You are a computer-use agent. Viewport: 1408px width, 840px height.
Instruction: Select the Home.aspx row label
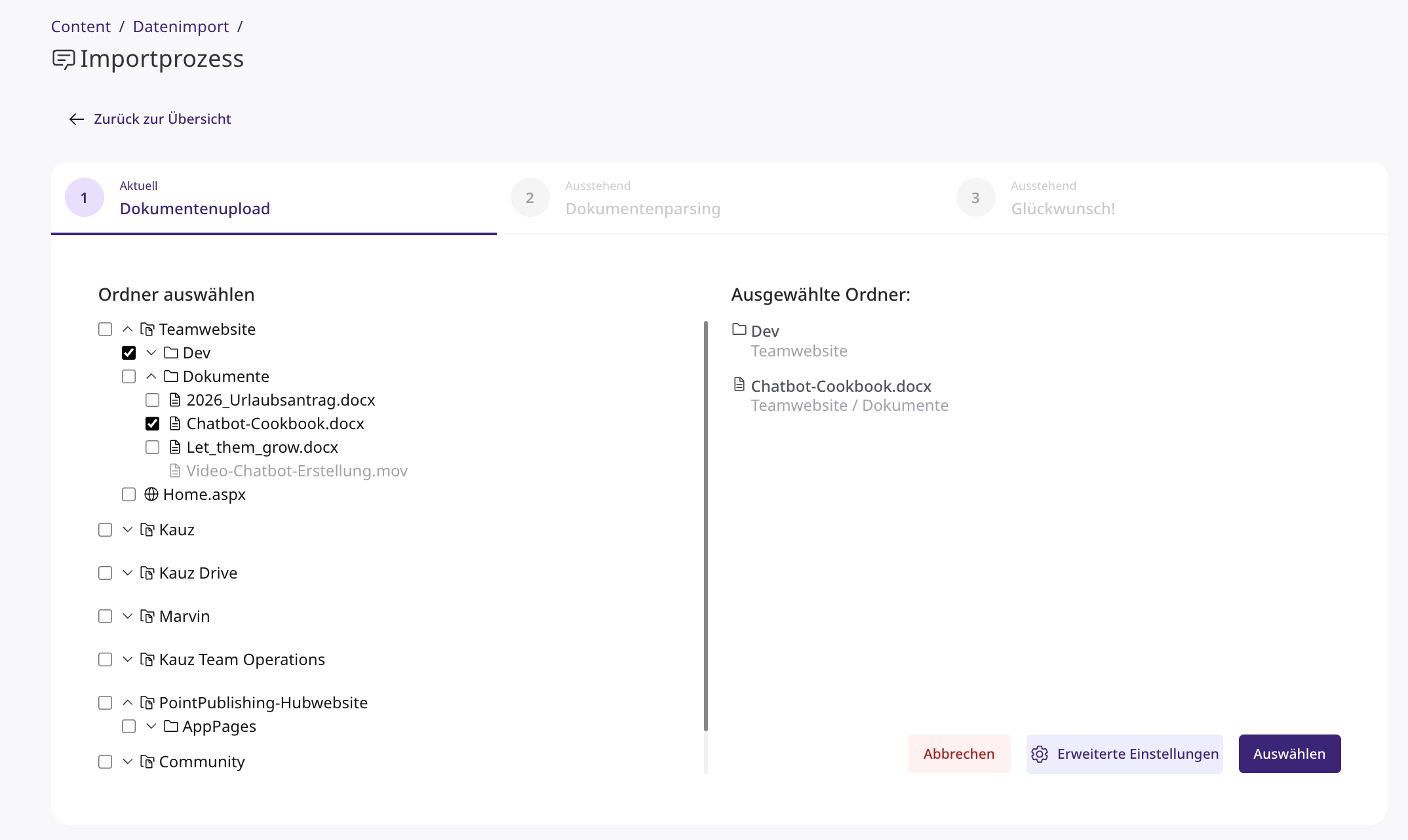pos(205,494)
